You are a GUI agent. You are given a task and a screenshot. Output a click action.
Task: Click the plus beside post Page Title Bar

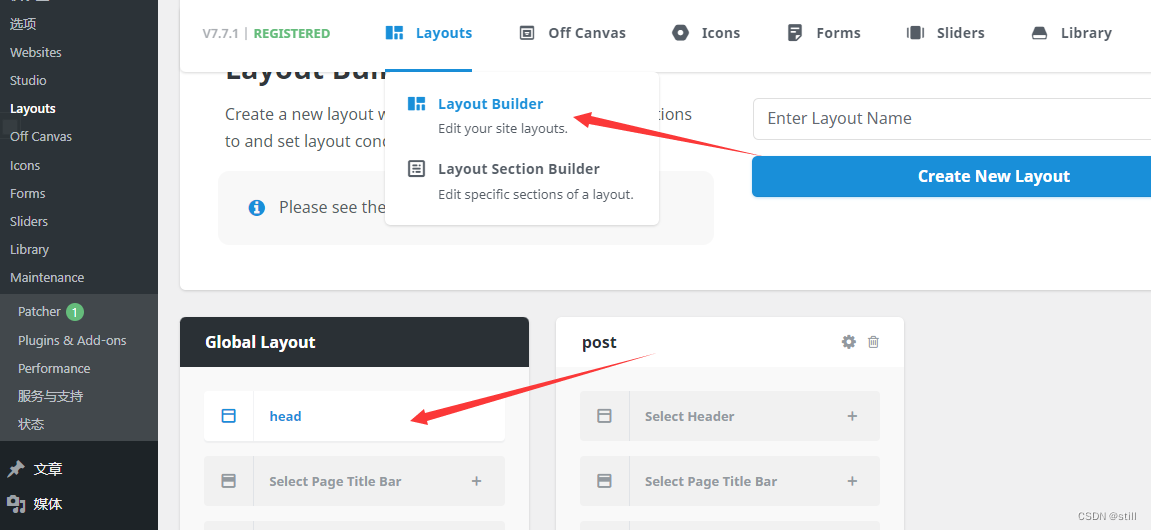click(852, 481)
